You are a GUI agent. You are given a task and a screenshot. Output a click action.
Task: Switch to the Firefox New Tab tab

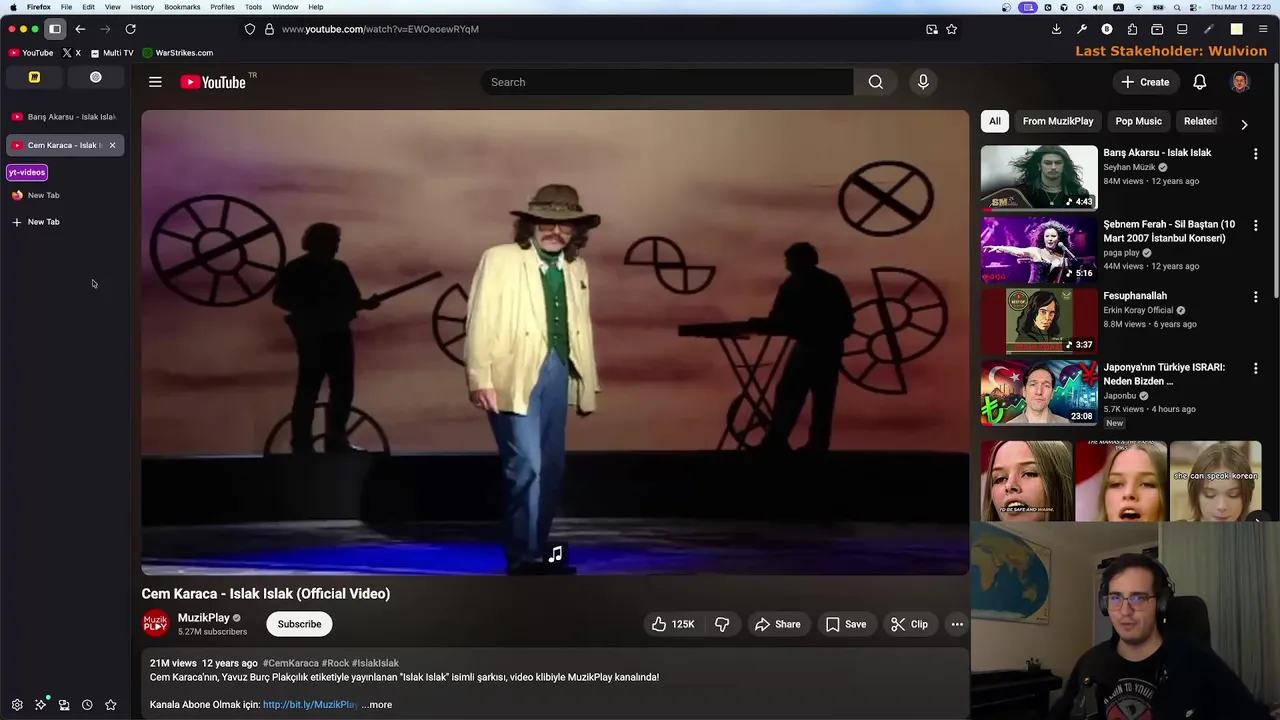click(65, 195)
